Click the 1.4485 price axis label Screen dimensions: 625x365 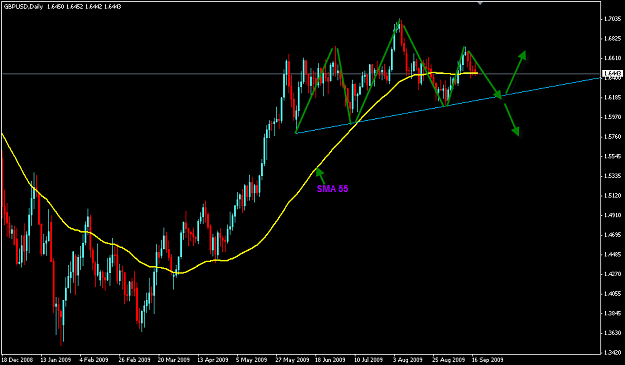[x=613, y=254]
